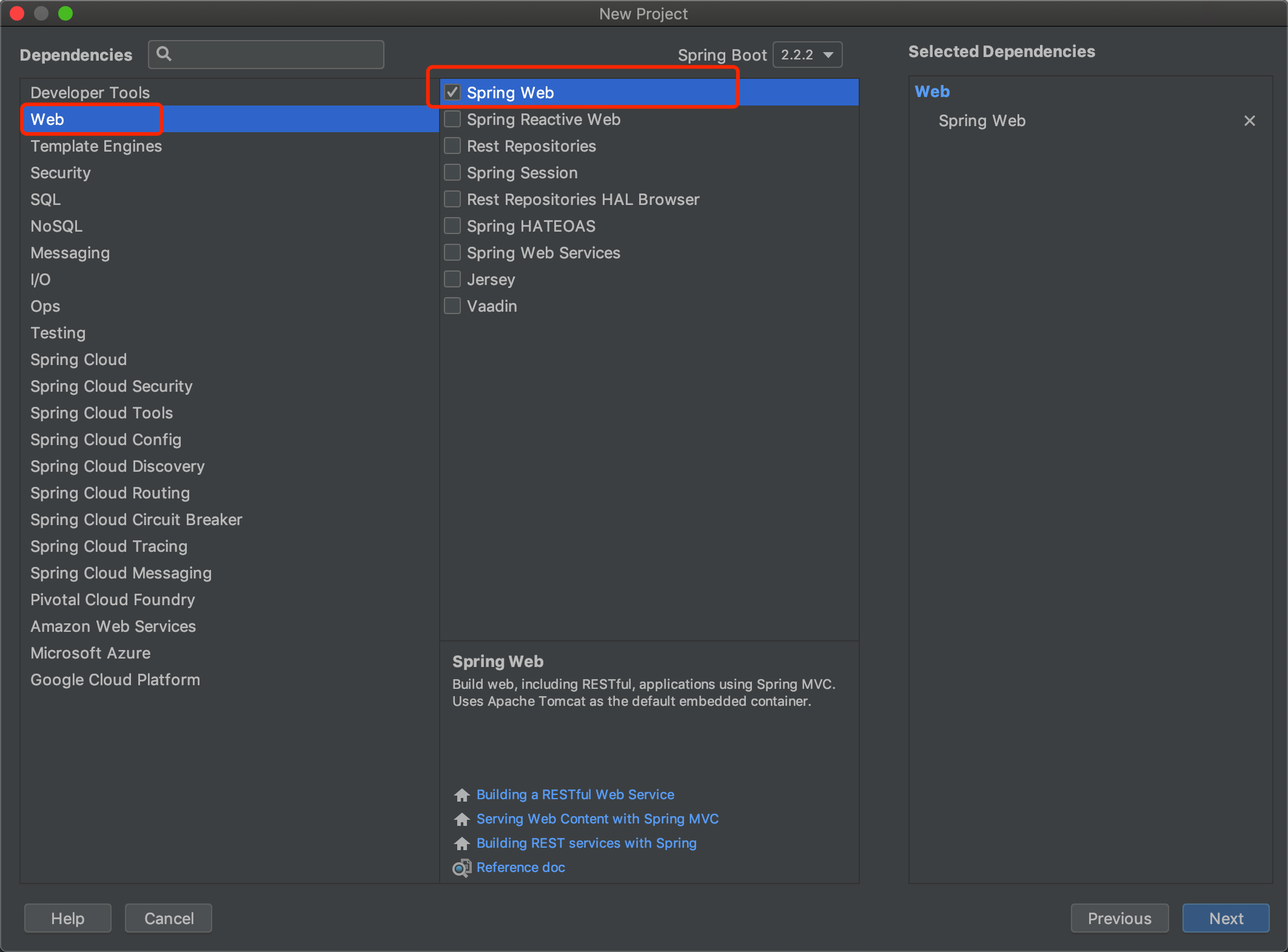Click home icon beside Building REST services

point(462,843)
